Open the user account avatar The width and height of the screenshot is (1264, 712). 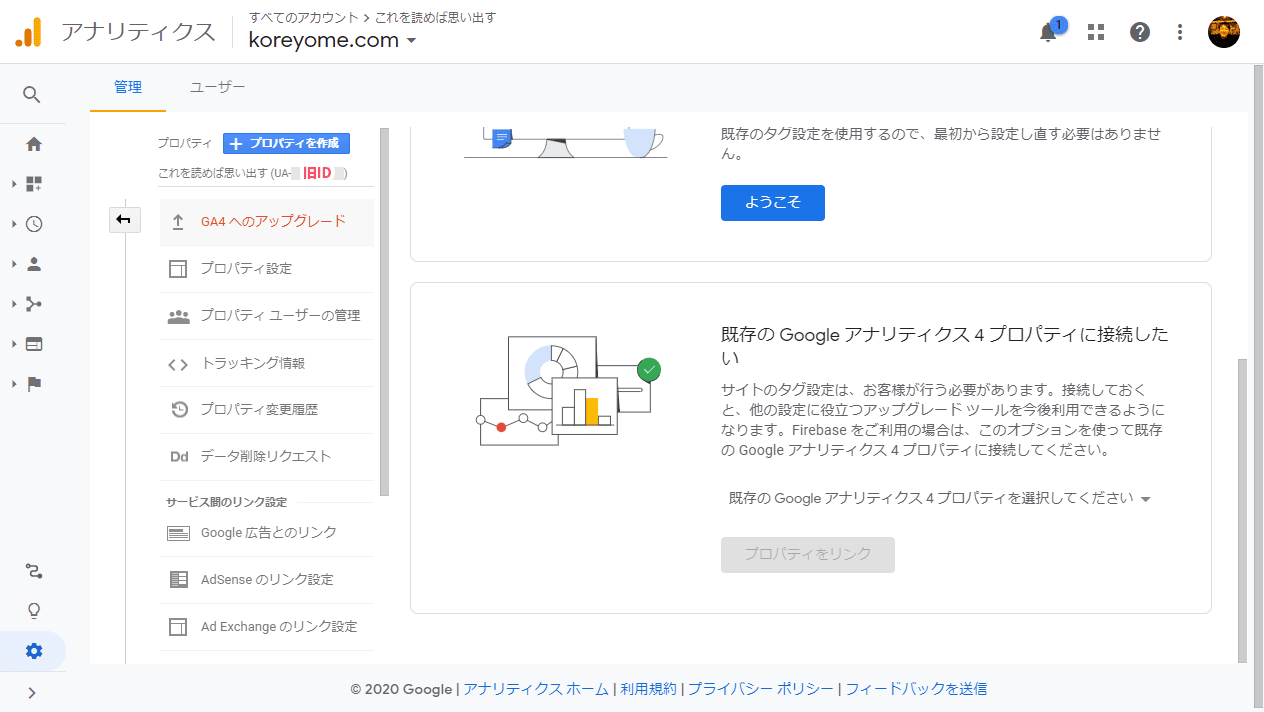pyautogui.click(x=1224, y=32)
